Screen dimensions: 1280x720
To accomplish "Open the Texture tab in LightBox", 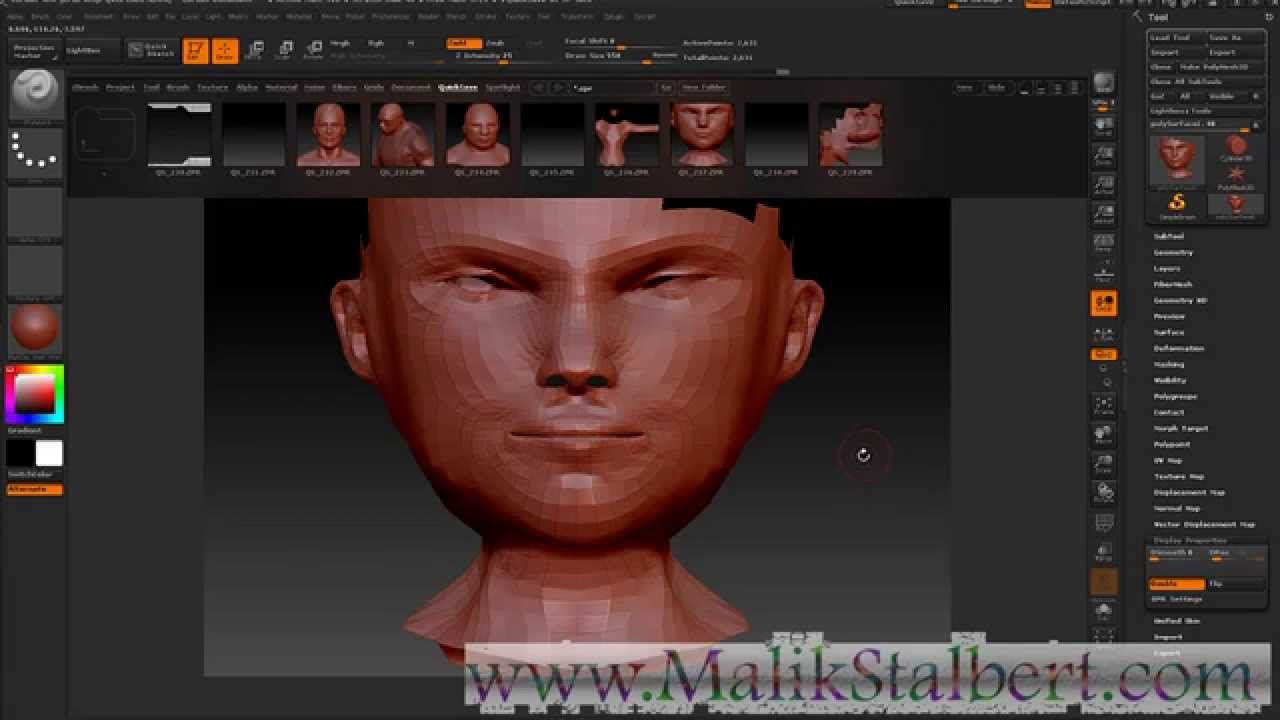I will click(212, 88).
